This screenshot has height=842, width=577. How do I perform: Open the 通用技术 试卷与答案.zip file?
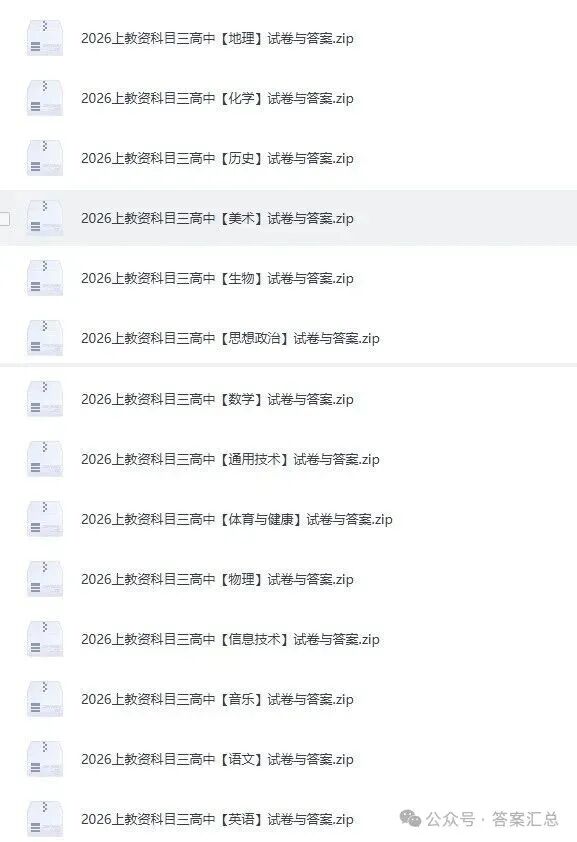230,459
